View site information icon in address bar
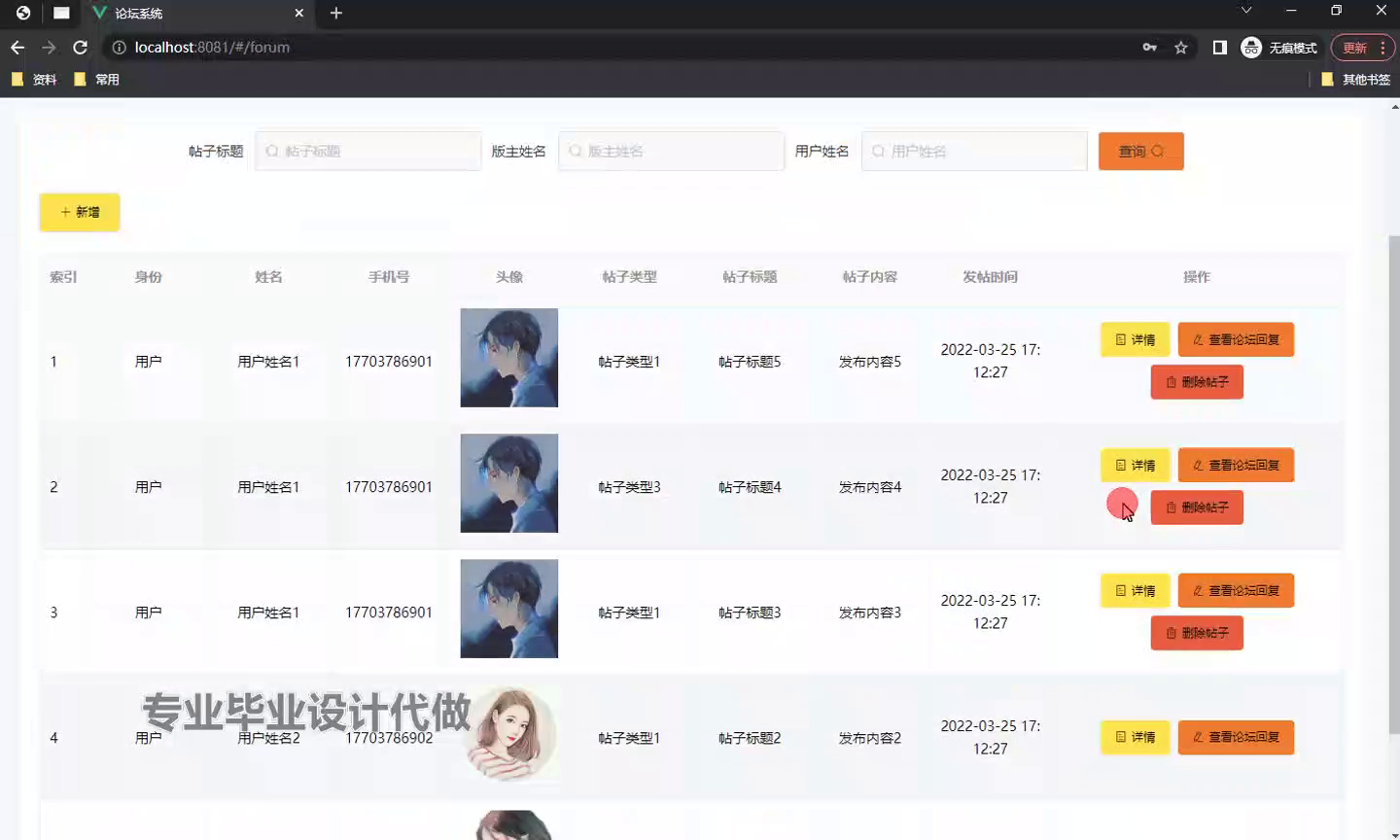1400x840 pixels. (119, 47)
